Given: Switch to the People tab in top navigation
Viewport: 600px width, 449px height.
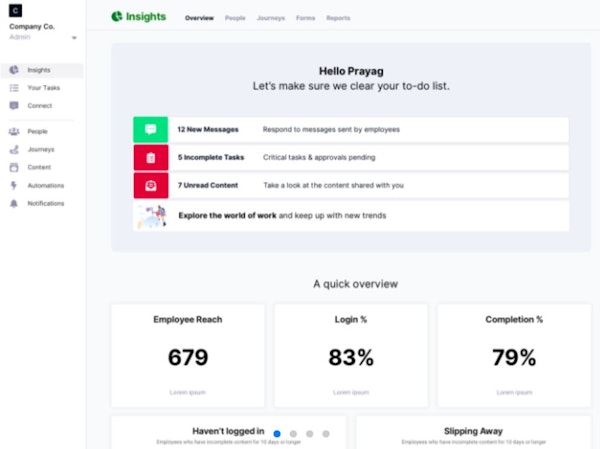Looking at the screenshot, I should pos(235,18).
